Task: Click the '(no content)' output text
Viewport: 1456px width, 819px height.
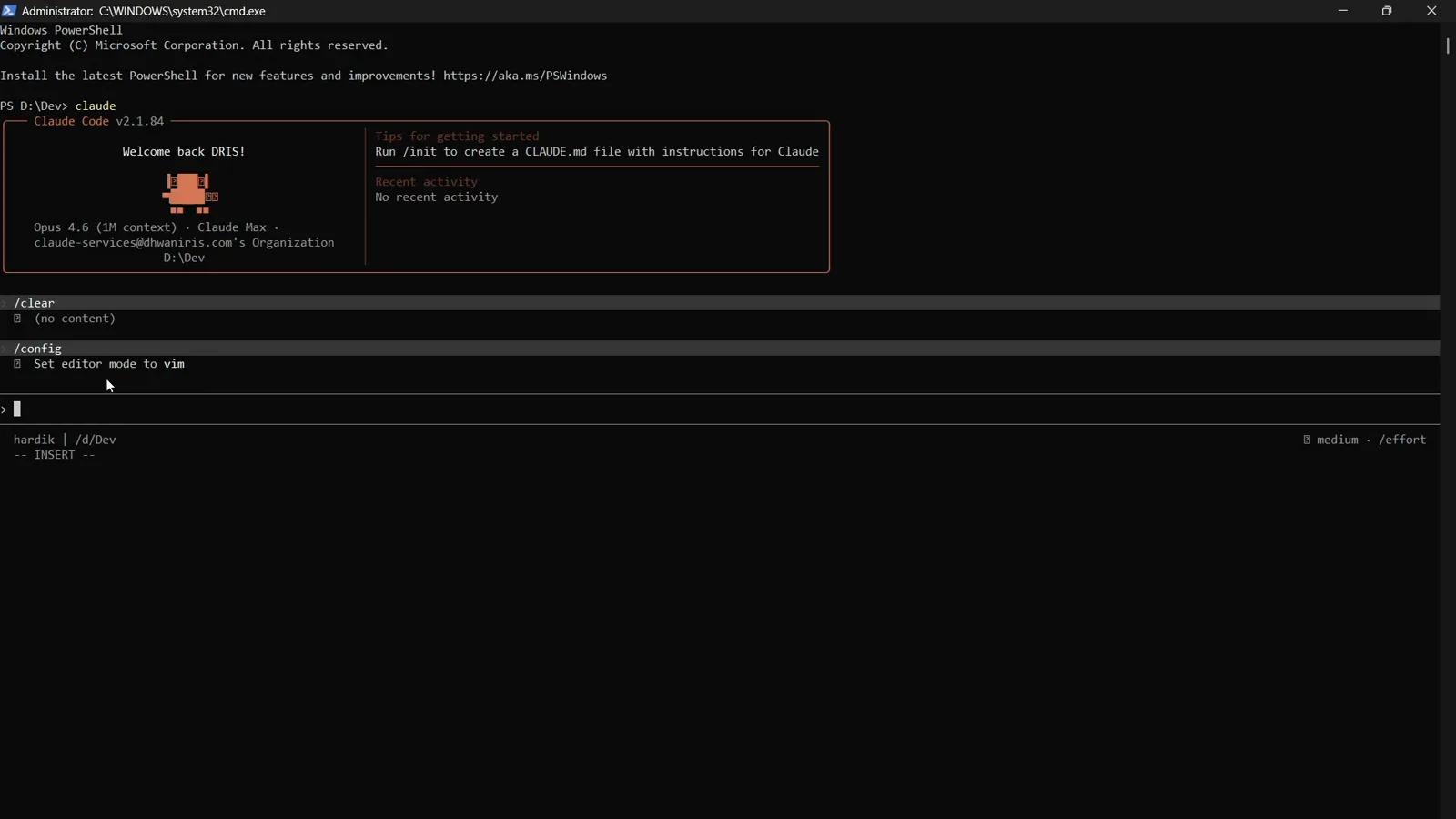Action: click(75, 318)
